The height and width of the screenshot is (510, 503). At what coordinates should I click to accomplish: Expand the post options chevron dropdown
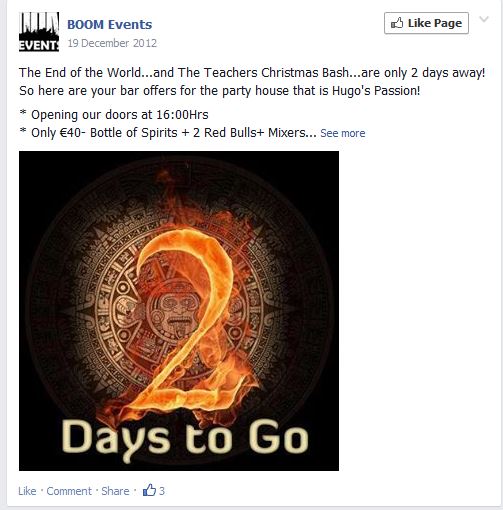(x=484, y=19)
